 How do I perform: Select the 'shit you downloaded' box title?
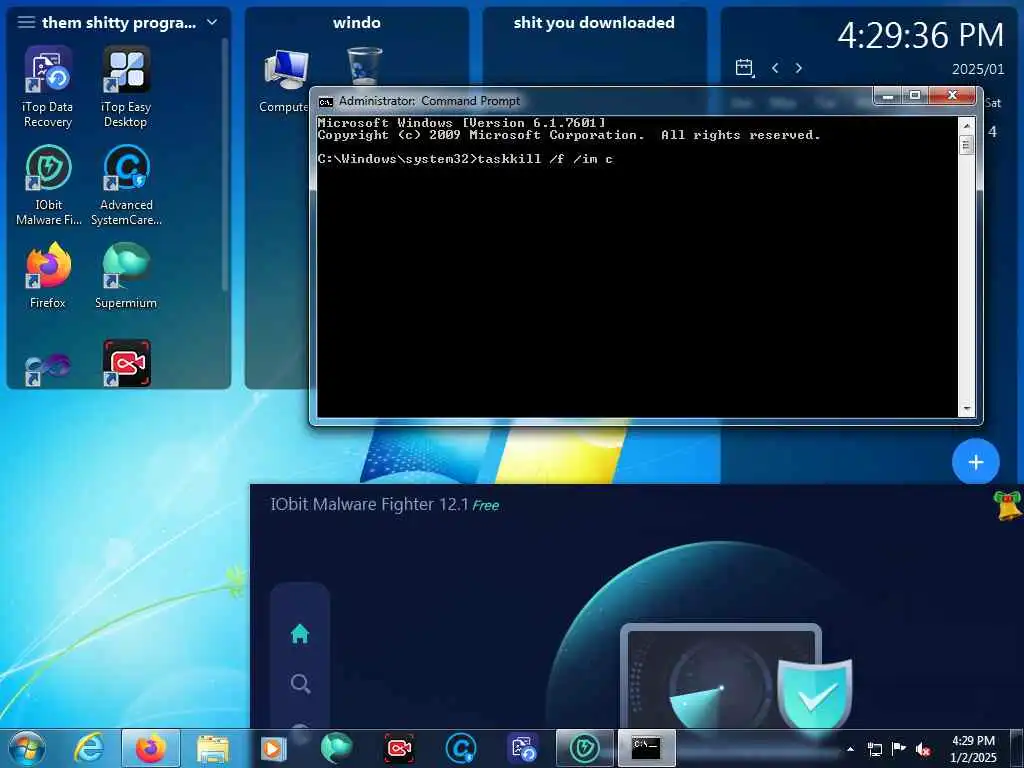pyautogui.click(x=594, y=22)
